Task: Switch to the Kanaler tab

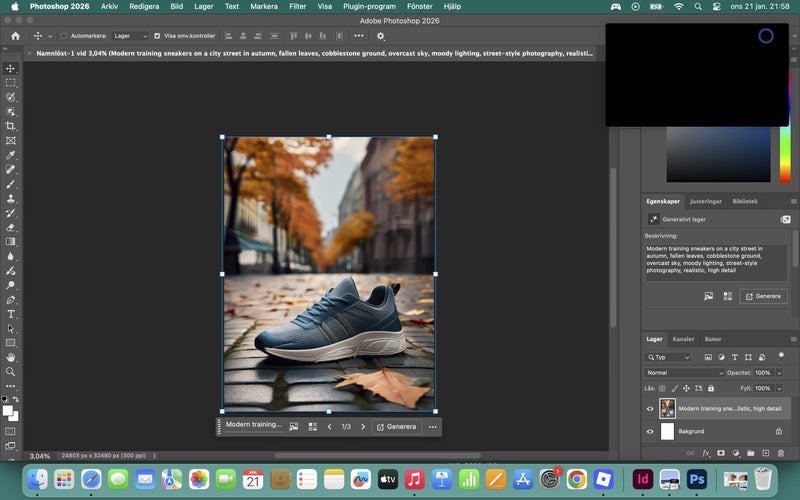Action: [683, 339]
